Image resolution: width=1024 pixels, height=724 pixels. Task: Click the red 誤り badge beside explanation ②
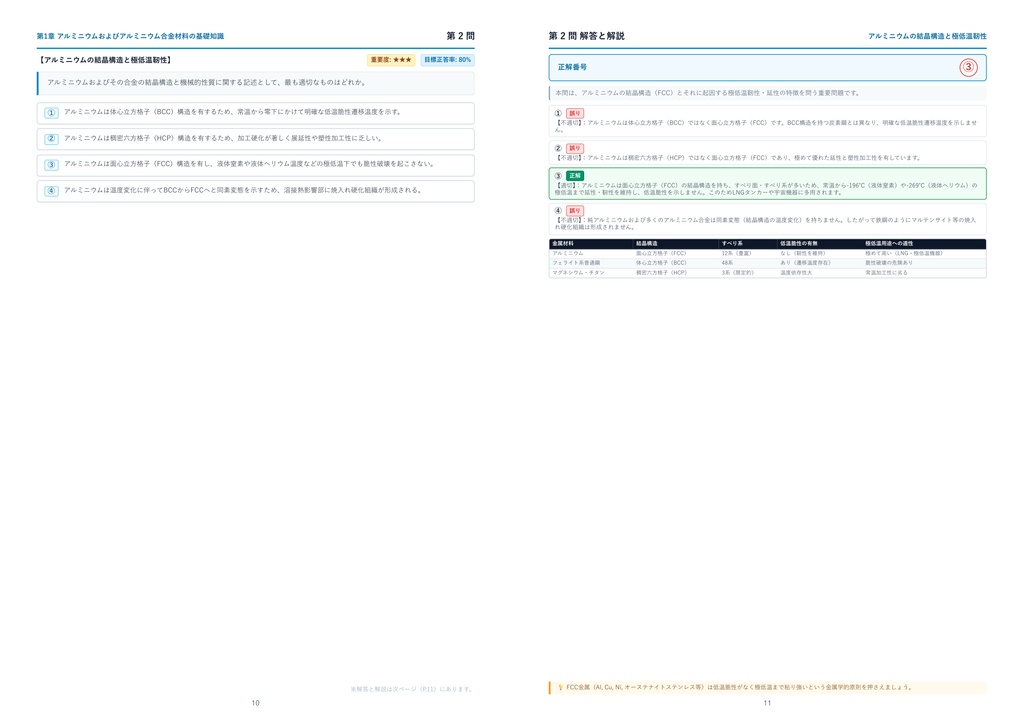click(575, 148)
